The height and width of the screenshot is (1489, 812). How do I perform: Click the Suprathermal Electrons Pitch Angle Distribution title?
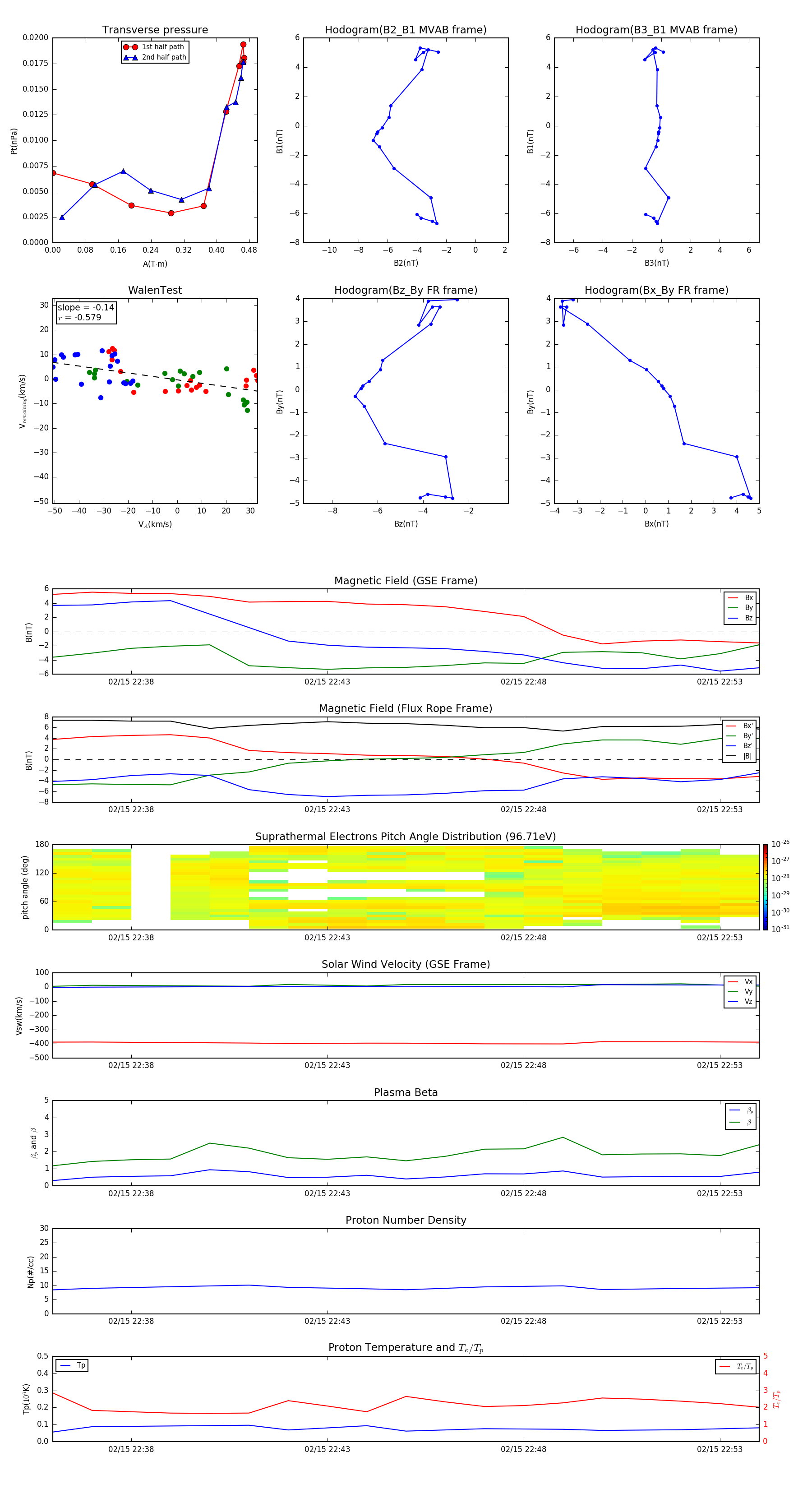[x=406, y=837]
